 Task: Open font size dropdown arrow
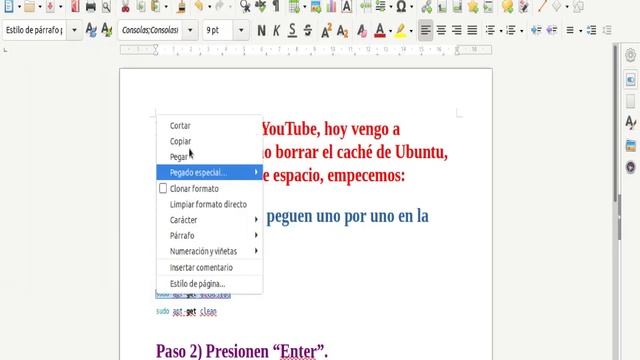pyautogui.click(x=241, y=30)
